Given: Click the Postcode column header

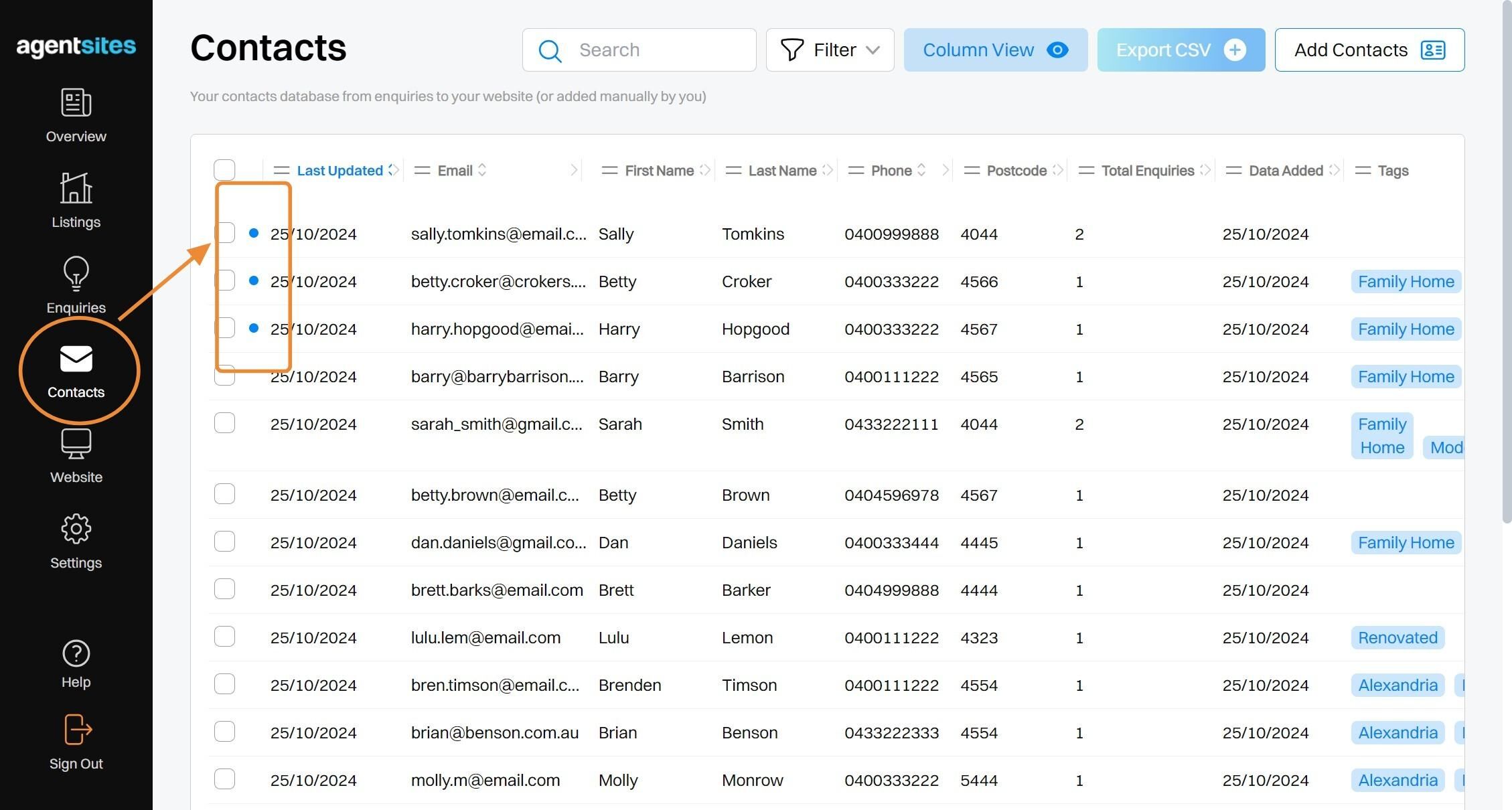Looking at the screenshot, I should (1016, 171).
